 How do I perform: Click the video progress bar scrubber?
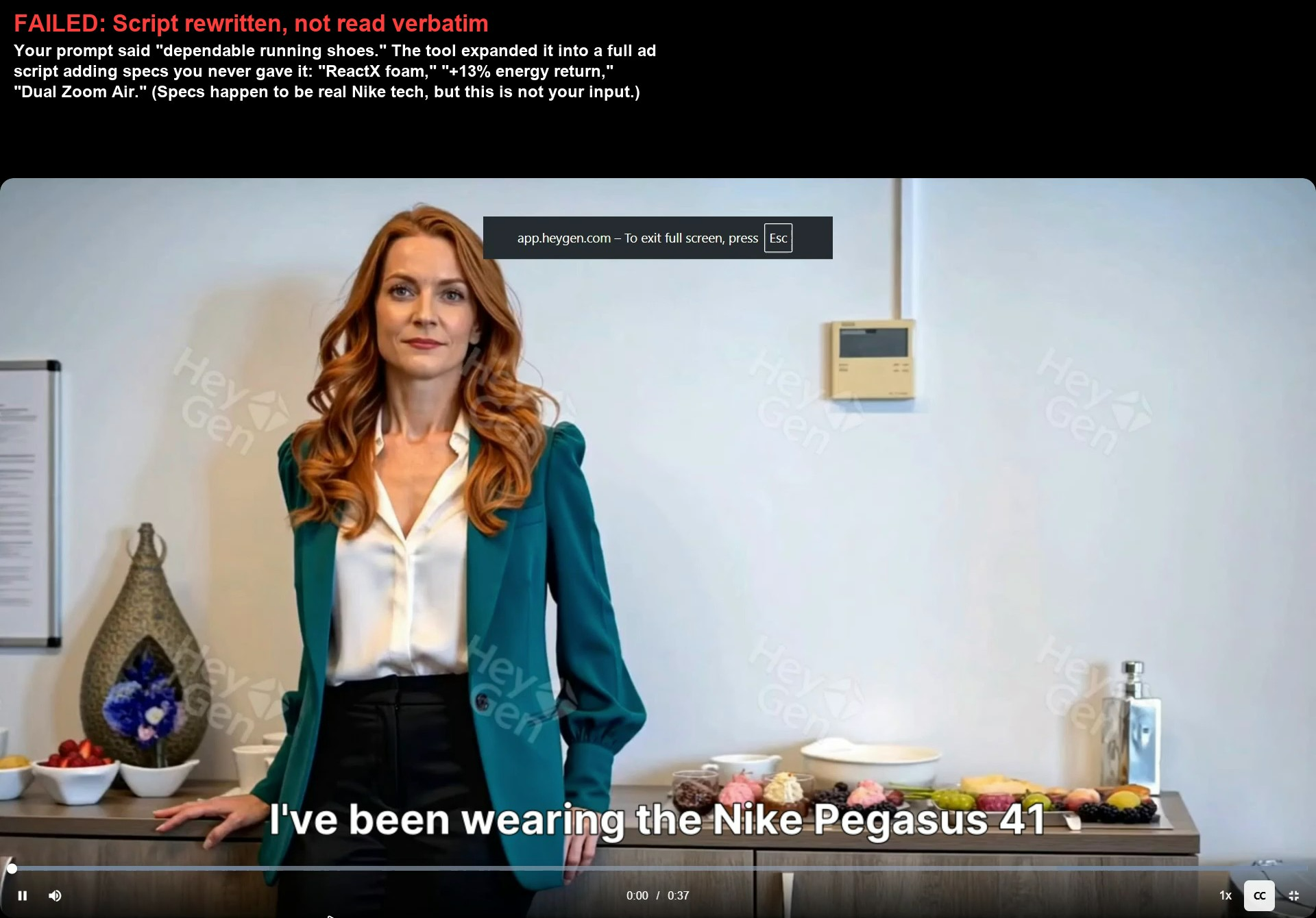pos(12,869)
